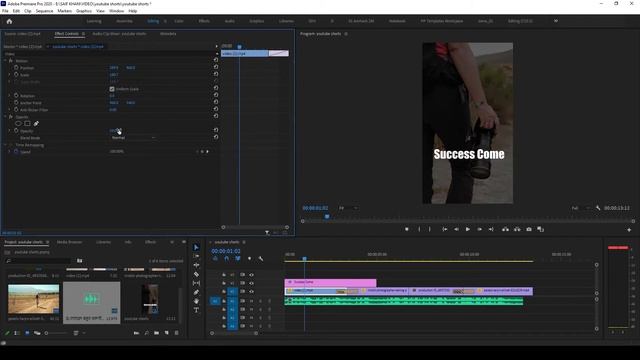This screenshot has height=360, width=640.
Task: Open the Blend Mode dropdown
Action: click(133, 138)
